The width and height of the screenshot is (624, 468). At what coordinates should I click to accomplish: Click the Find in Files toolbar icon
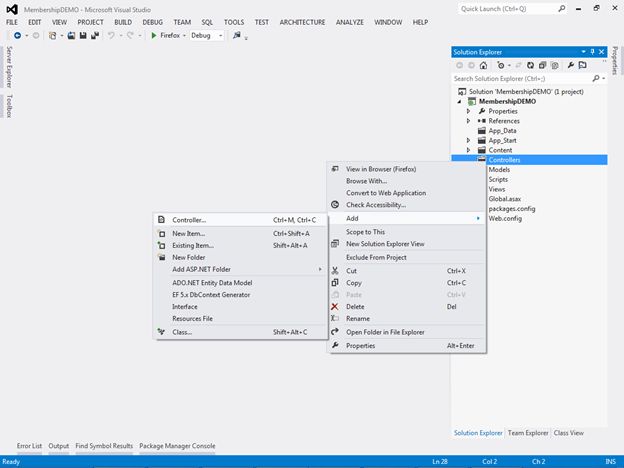237,35
